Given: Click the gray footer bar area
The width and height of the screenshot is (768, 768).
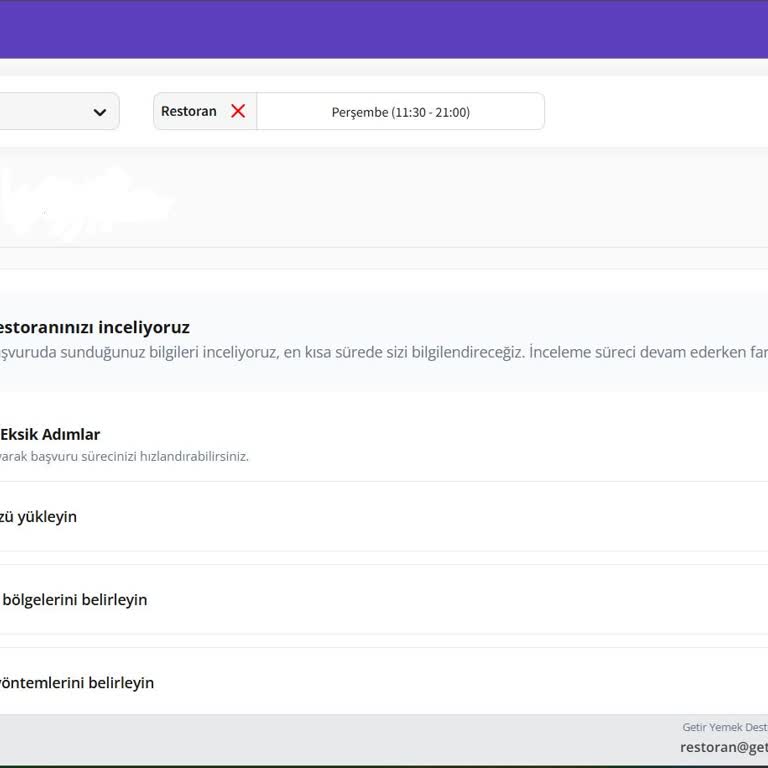Looking at the screenshot, I should [x=300, y=738].
